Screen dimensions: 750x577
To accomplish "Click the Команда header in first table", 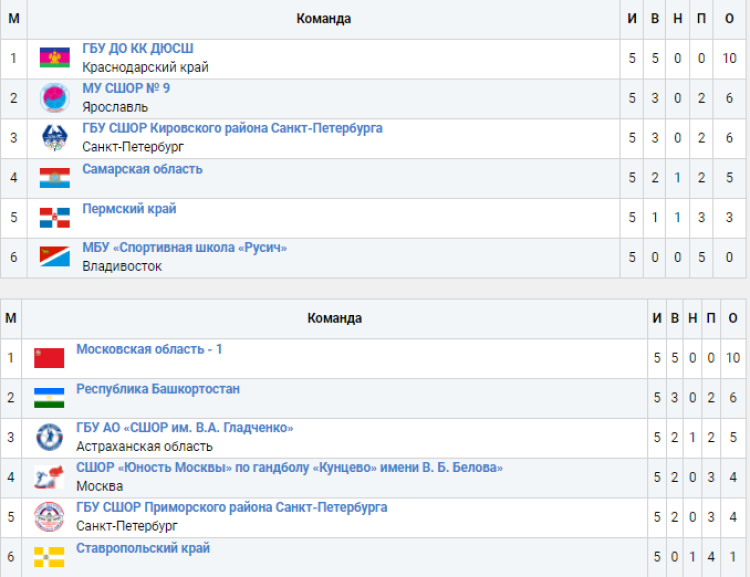I will (x=323, y=19).
